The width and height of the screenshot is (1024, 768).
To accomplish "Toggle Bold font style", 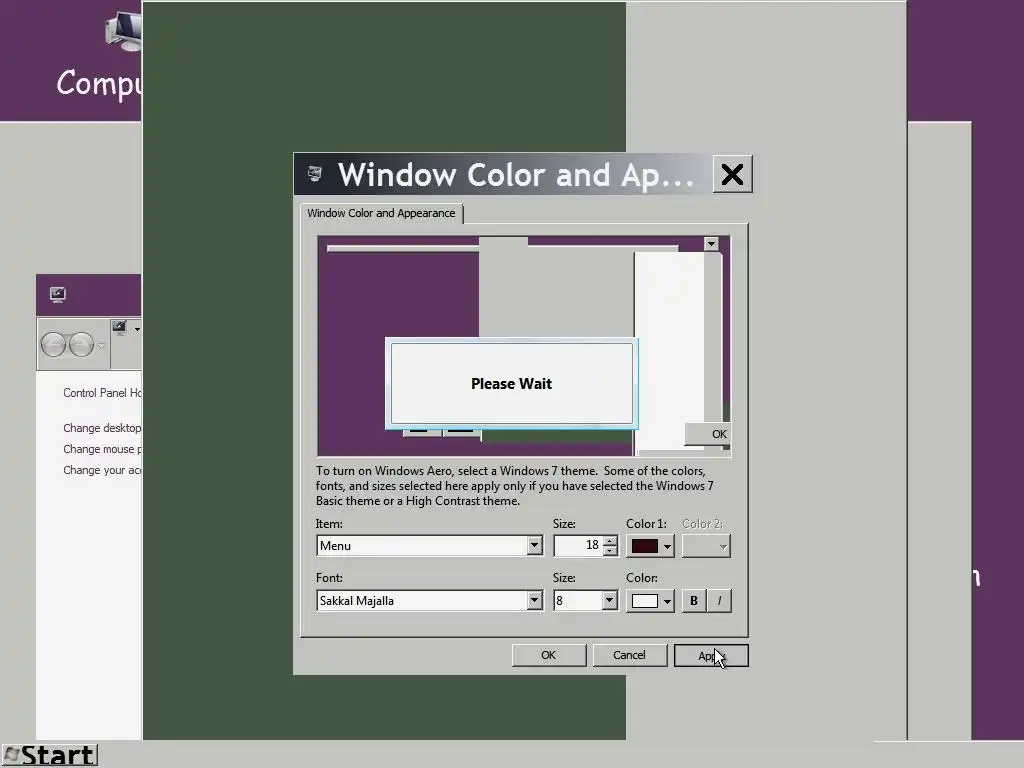I will tap(694, 601).
